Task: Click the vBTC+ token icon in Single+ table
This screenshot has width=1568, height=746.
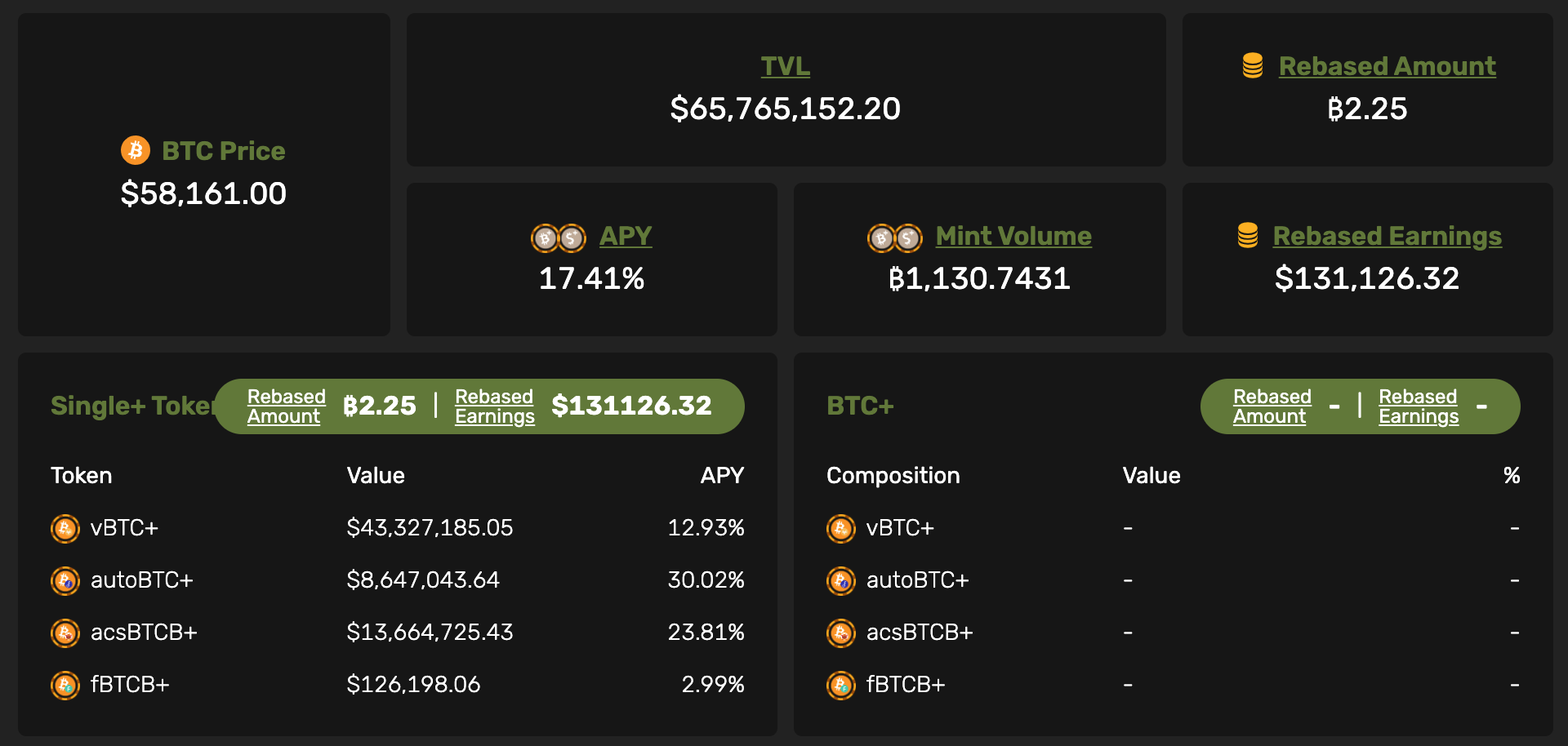Action: coord(65,529)
